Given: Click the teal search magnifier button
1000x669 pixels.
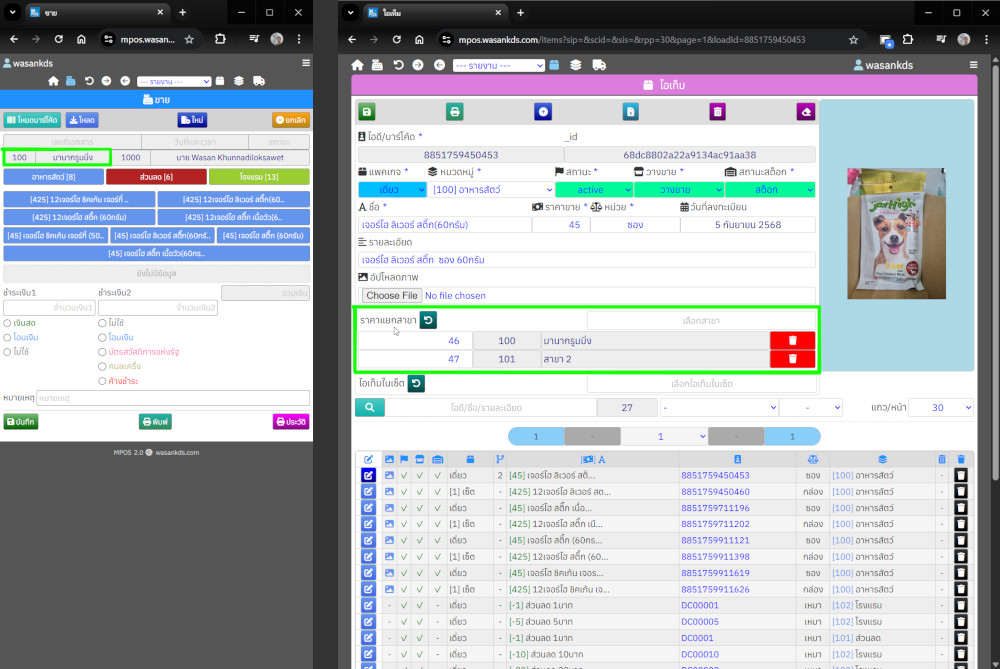Looking at the screenshot, I should click(369, 408).
